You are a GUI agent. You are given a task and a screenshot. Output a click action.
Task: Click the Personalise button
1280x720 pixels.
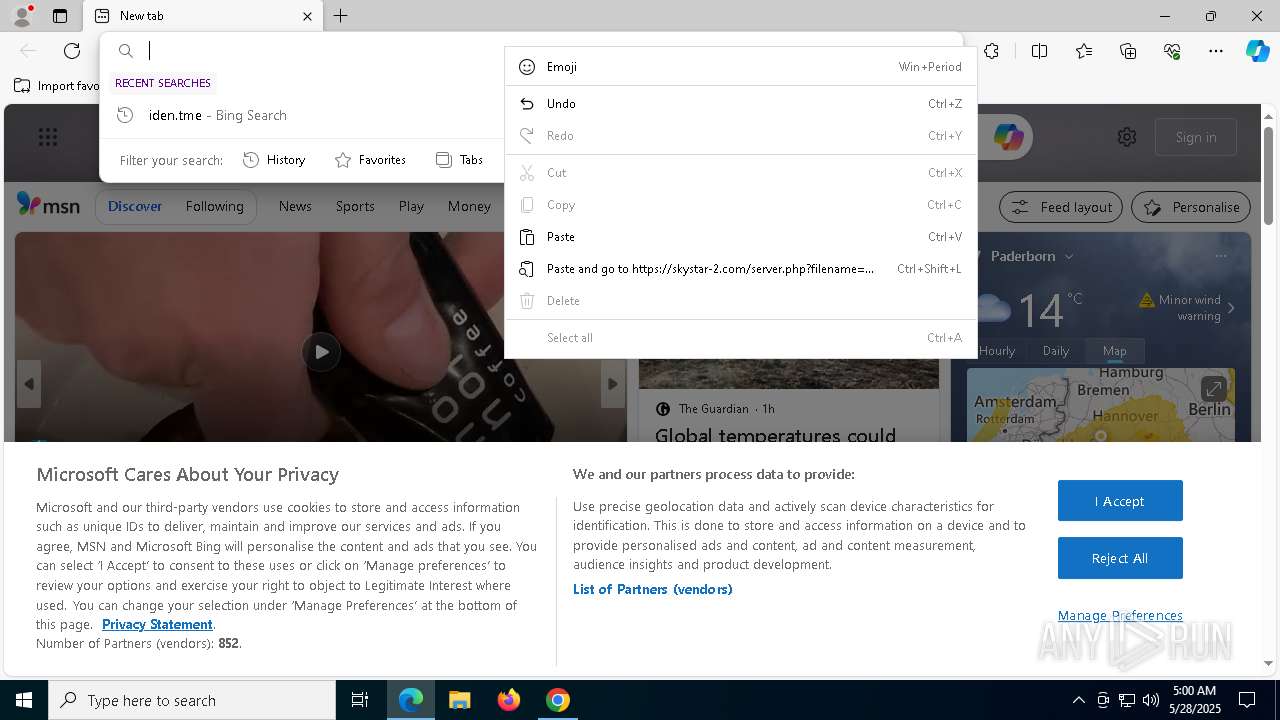click(x=1191, y=207)
